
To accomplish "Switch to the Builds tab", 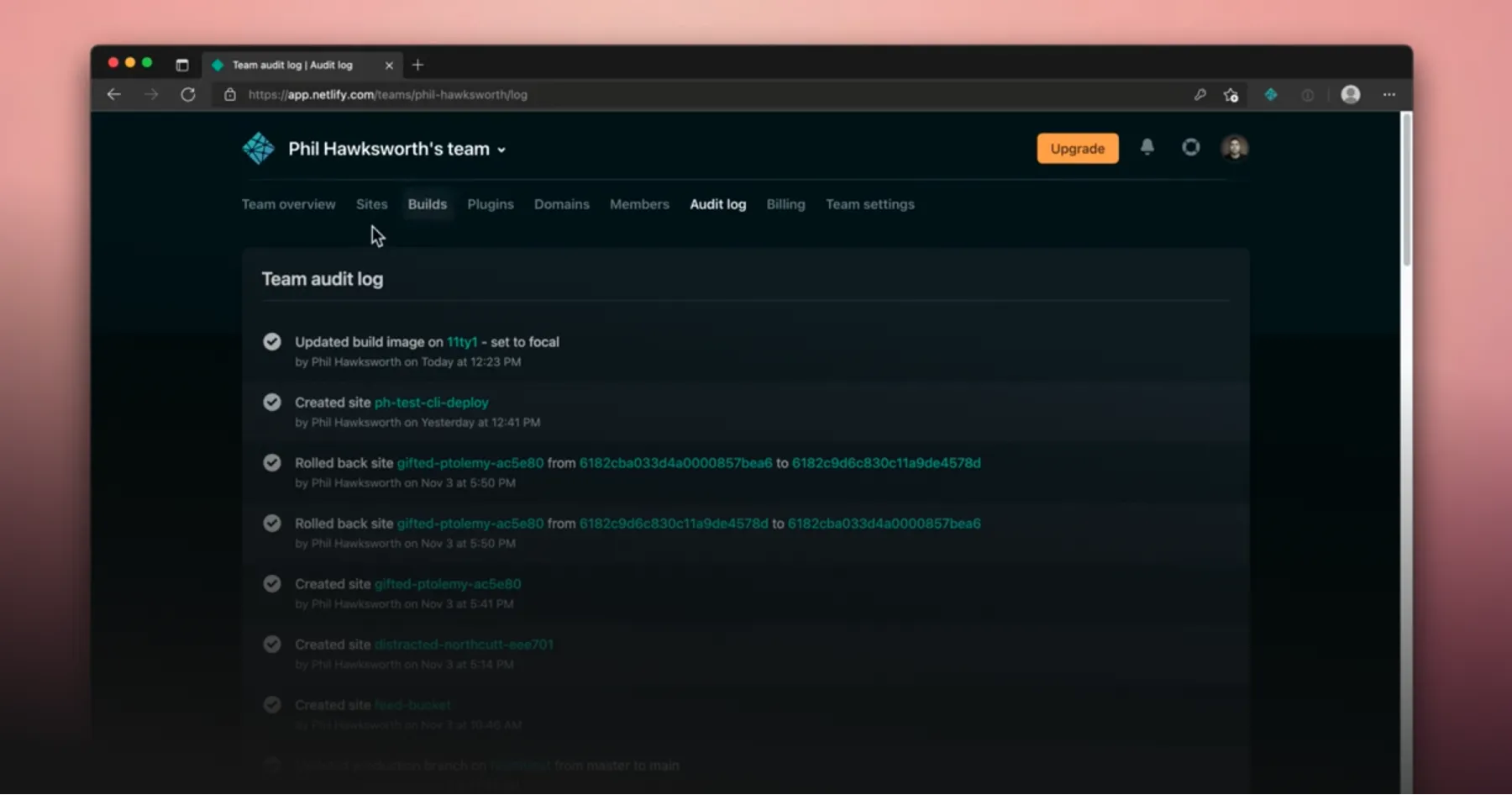I will pyautogui.click(x=427, y=204).
